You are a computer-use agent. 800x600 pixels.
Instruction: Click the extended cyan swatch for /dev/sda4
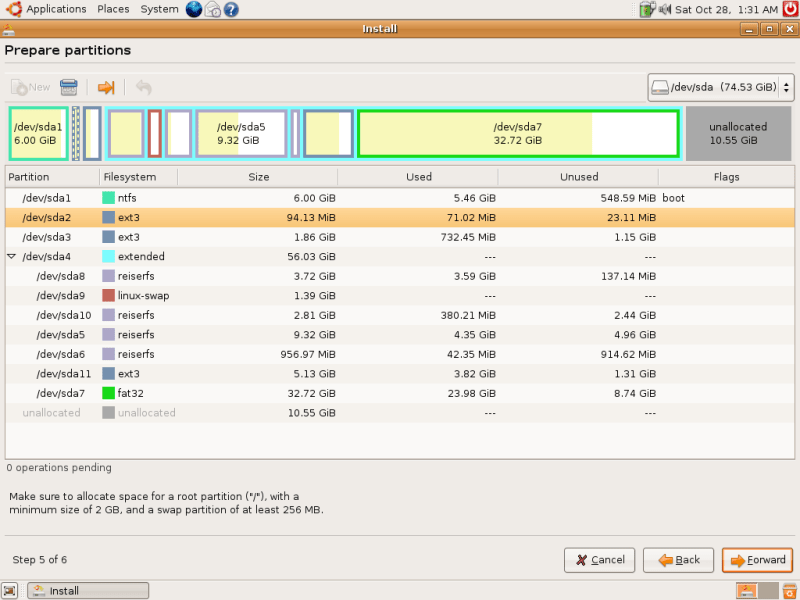click(108, 256)
